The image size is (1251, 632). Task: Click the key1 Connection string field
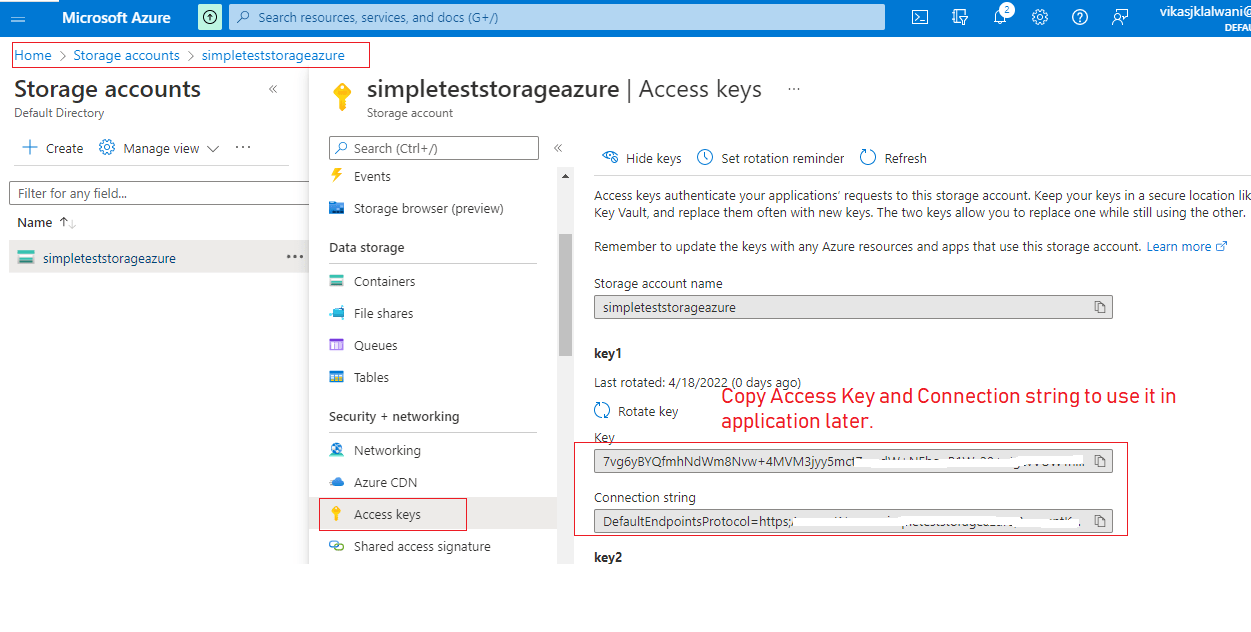(x=853, y=521)
